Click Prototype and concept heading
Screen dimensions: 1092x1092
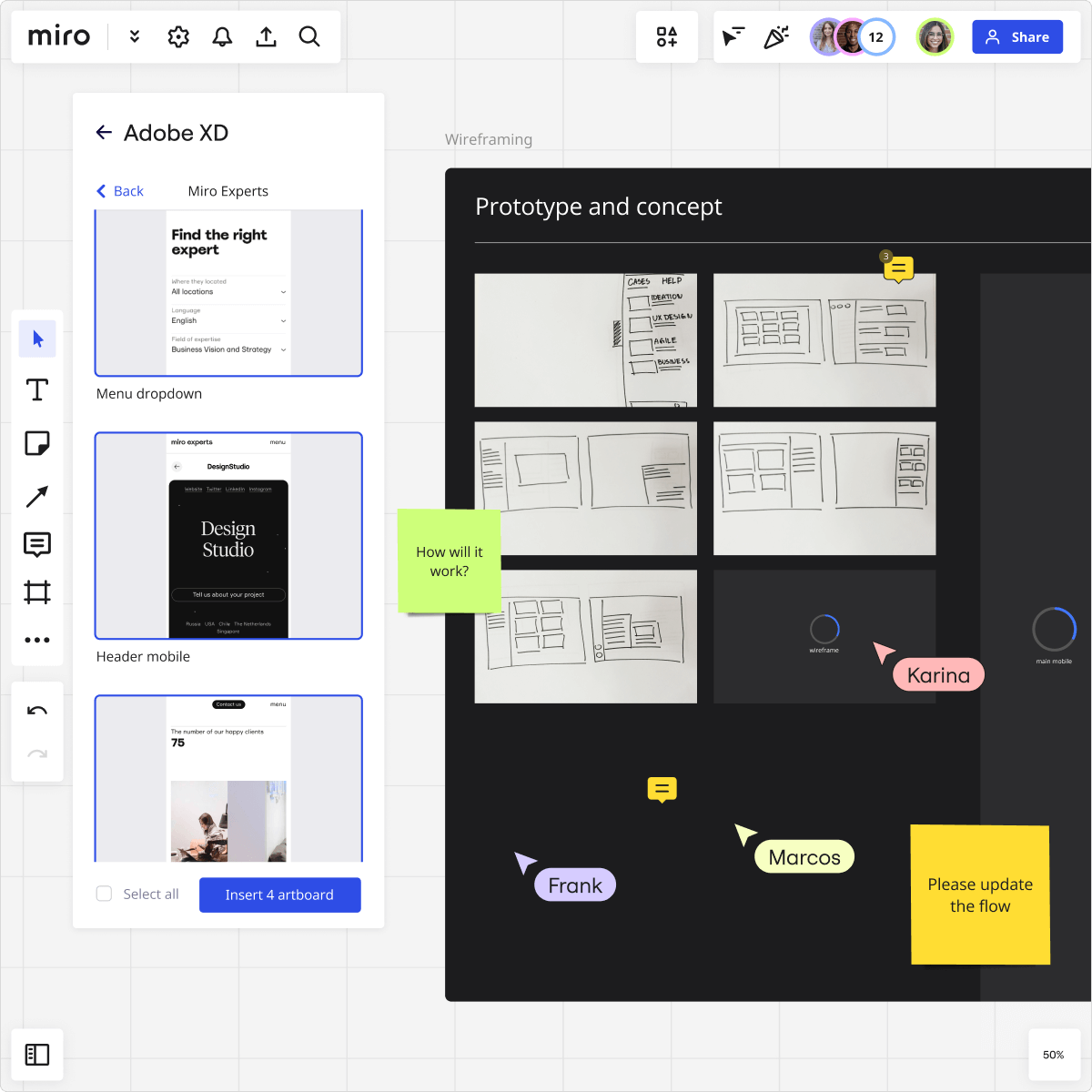(599, 207)
